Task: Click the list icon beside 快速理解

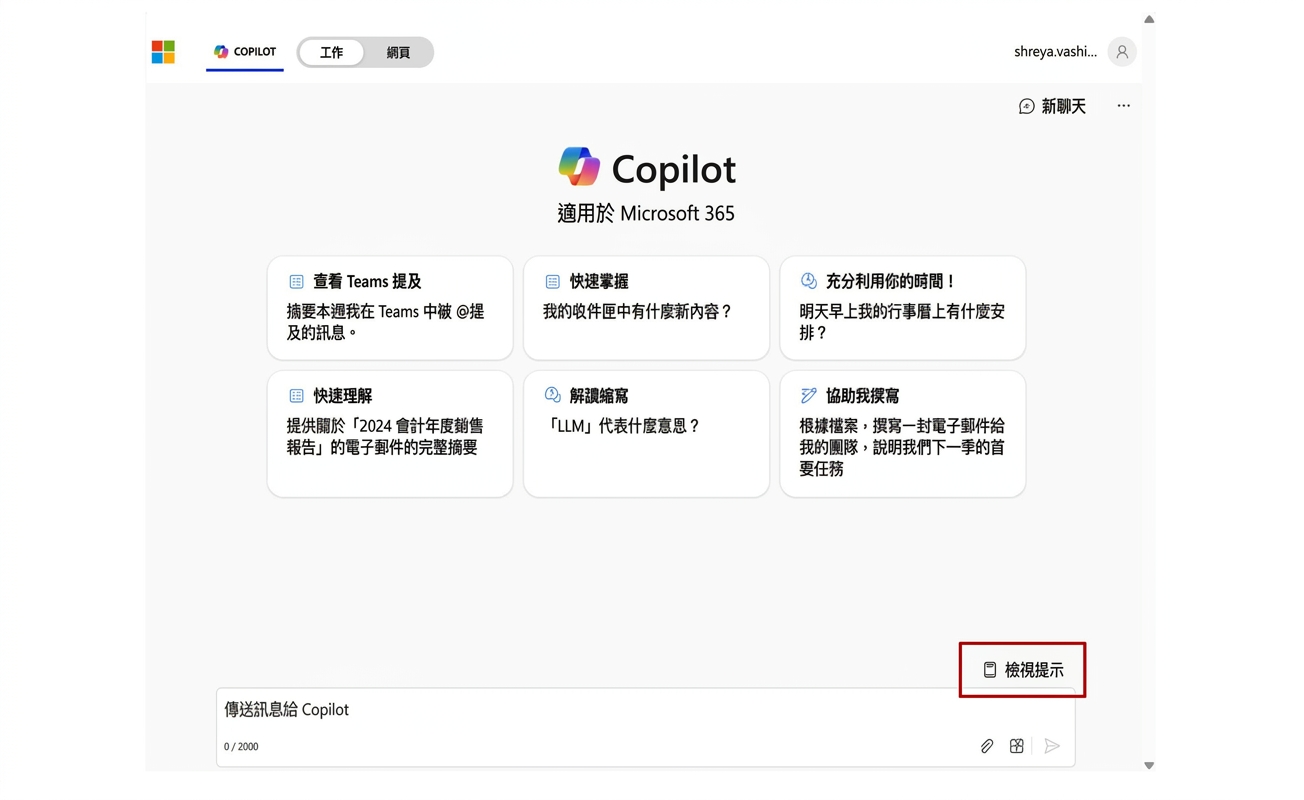Action: click(296, 396)
